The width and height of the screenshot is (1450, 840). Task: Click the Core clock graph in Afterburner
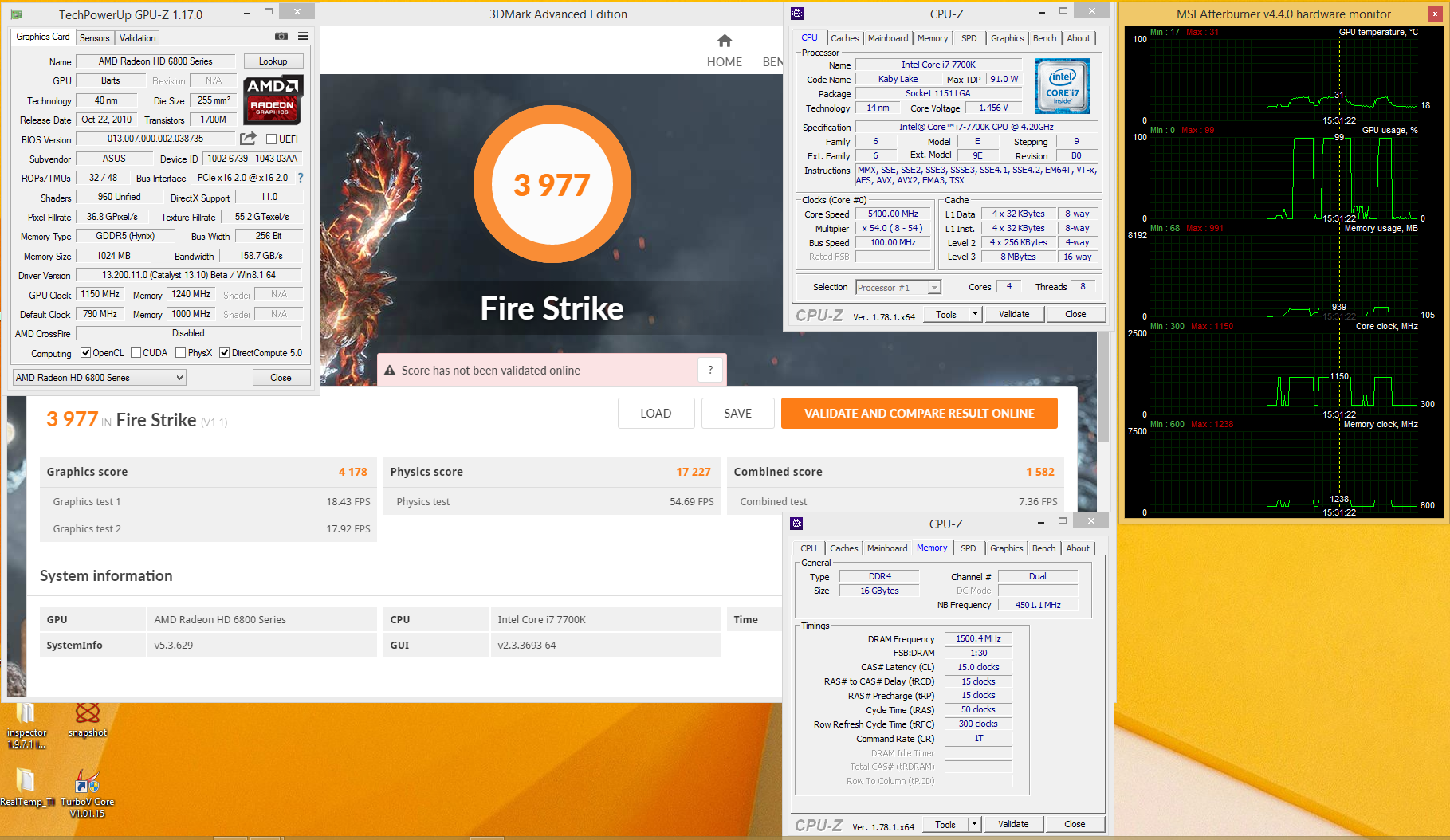[x=1283, y=374]
